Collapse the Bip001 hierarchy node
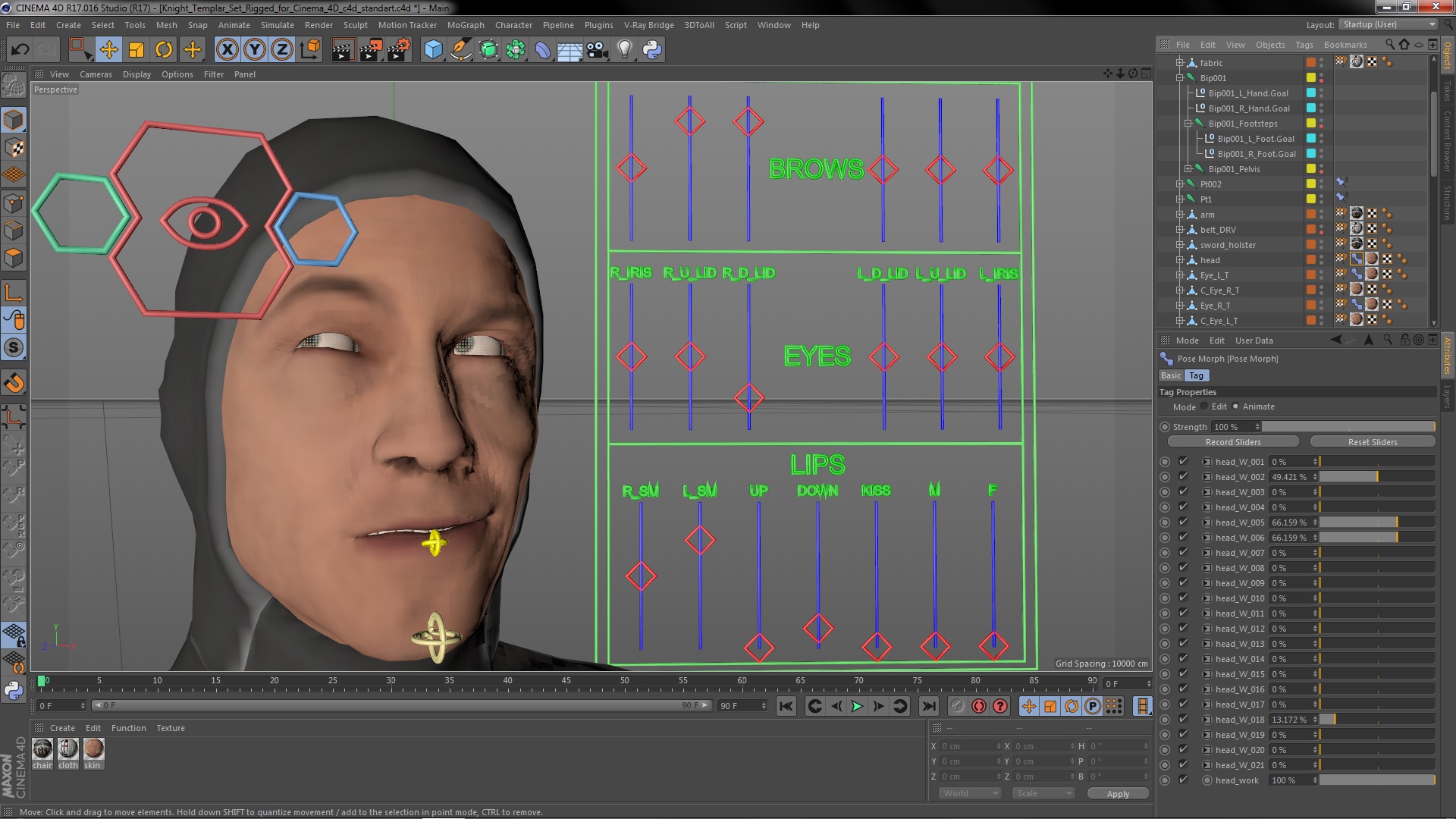The height and width of the screenshot is (819, 1456). tap(1180, 78)
